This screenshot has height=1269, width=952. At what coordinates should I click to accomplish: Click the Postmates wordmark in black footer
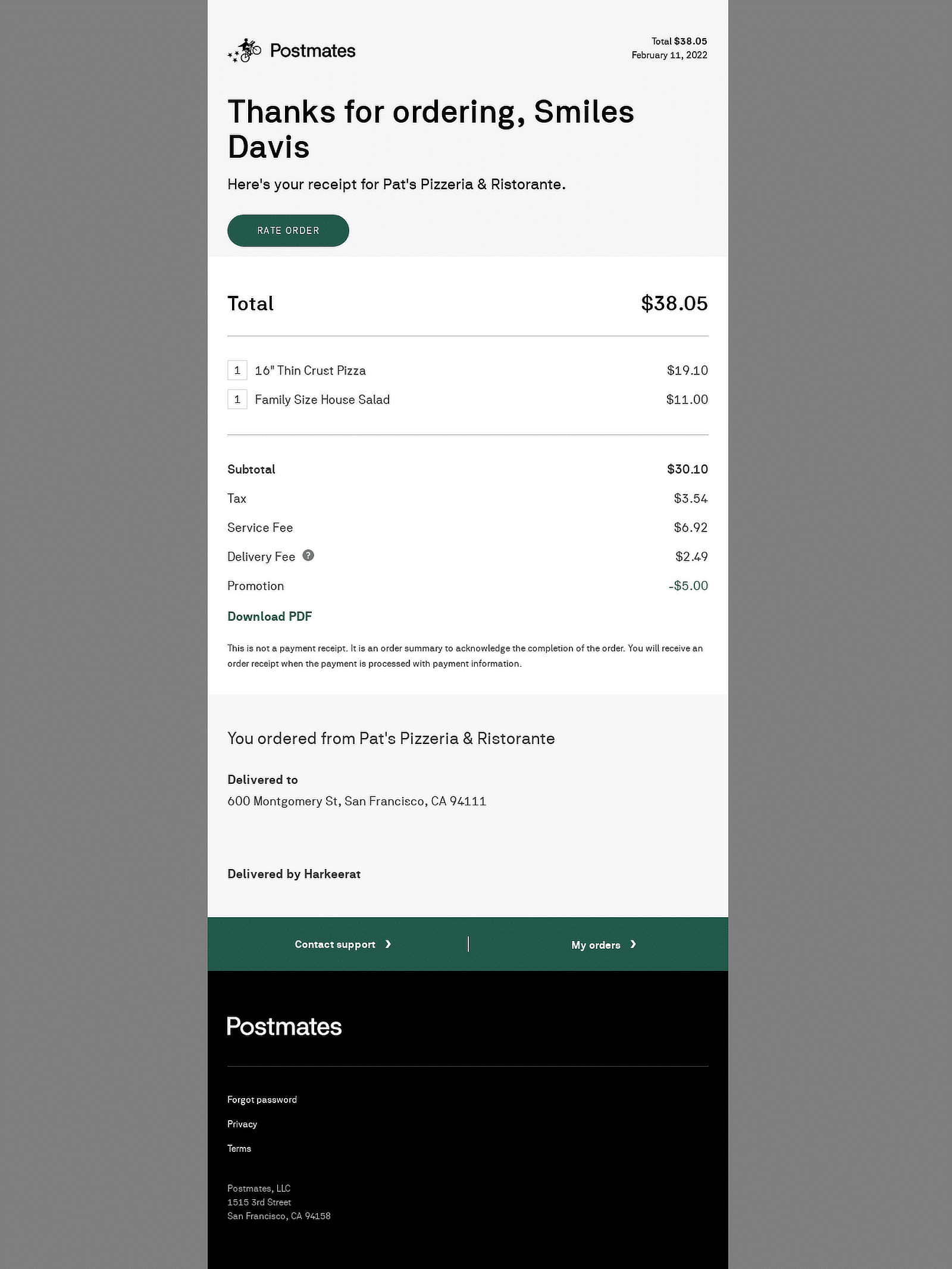[x=284, y=1025]
